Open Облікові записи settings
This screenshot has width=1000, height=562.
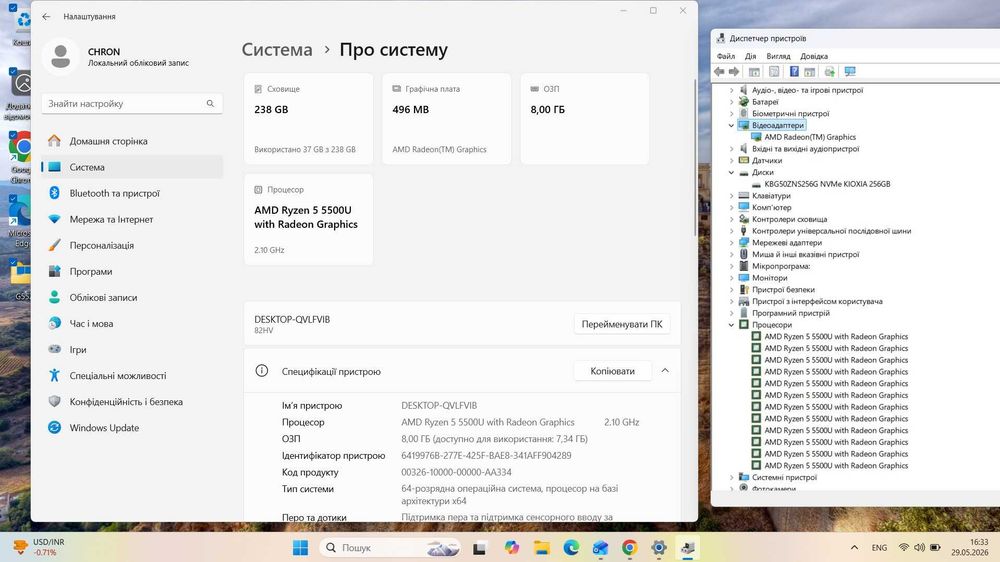(132, 298)
